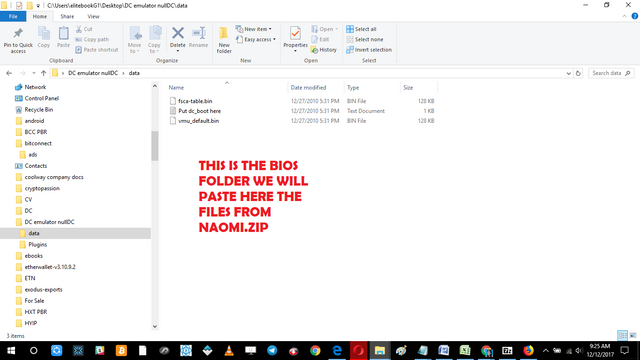This screenshot has width=640, height=360.
Task: Open ebooks folder in navigation tree
Action: 33,256
